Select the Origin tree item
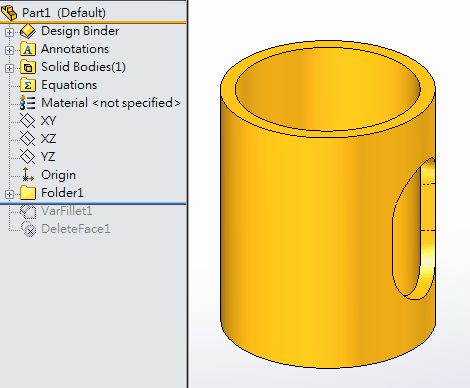Screen dimensions: 470x388 58,175
